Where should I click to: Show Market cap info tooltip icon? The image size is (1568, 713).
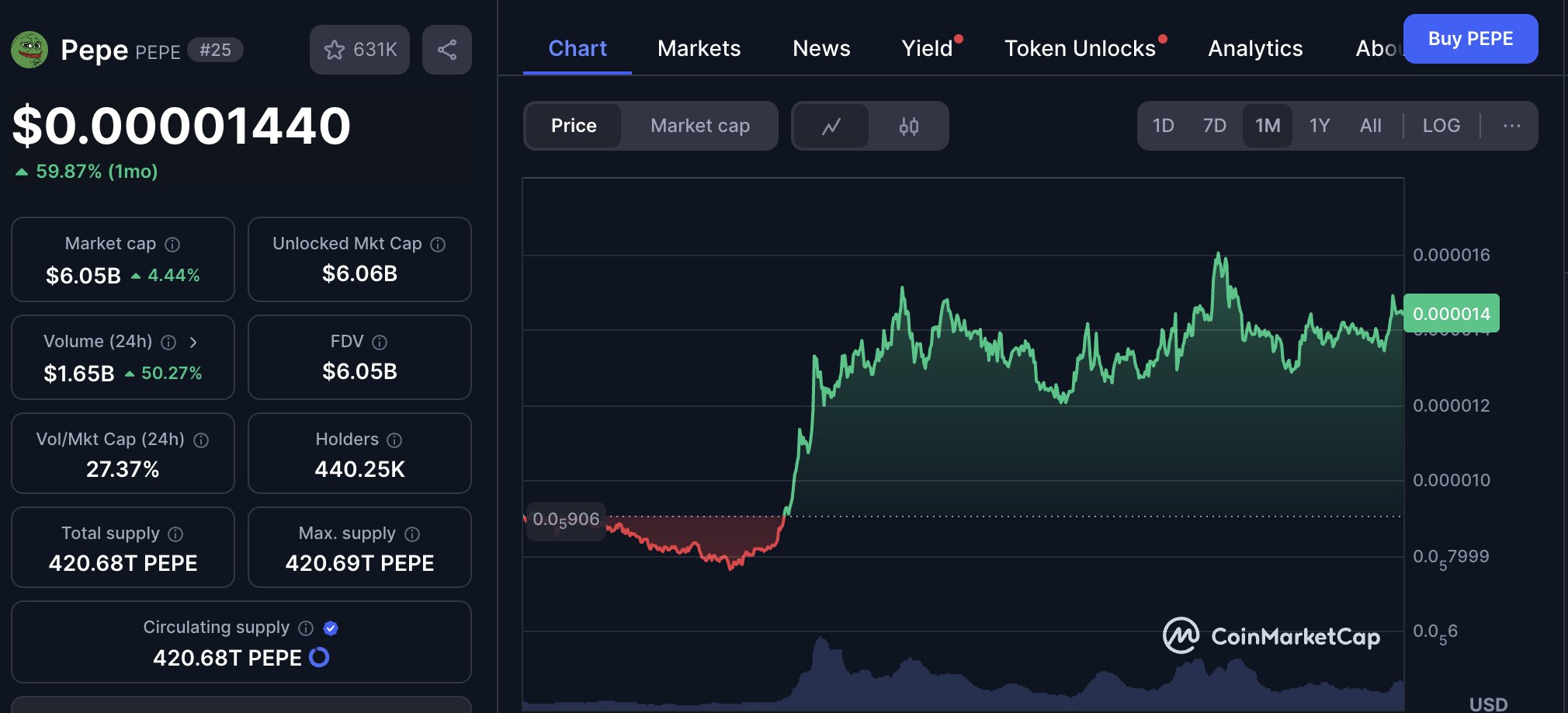click(172, 245)
